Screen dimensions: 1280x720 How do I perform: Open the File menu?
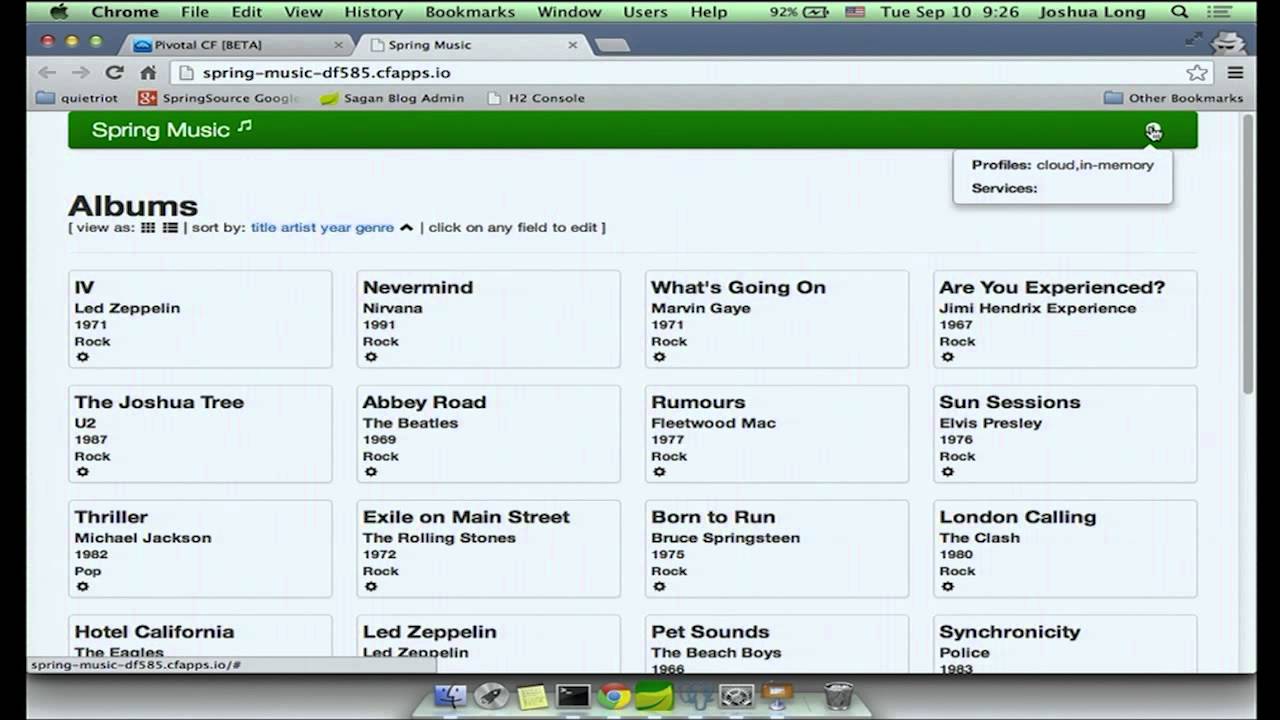click(x=195, y=12)
